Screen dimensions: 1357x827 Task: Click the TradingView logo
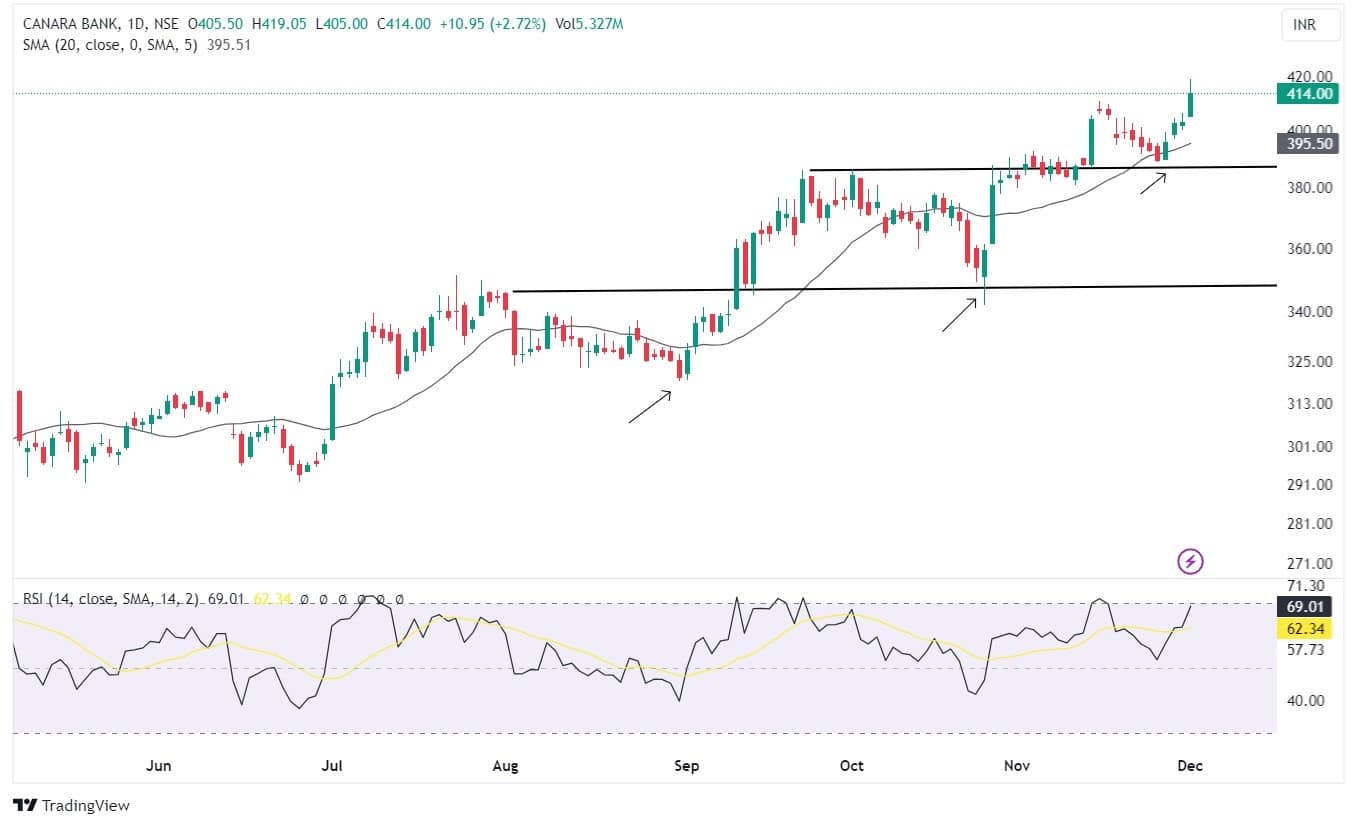click(x=71, y=805)
